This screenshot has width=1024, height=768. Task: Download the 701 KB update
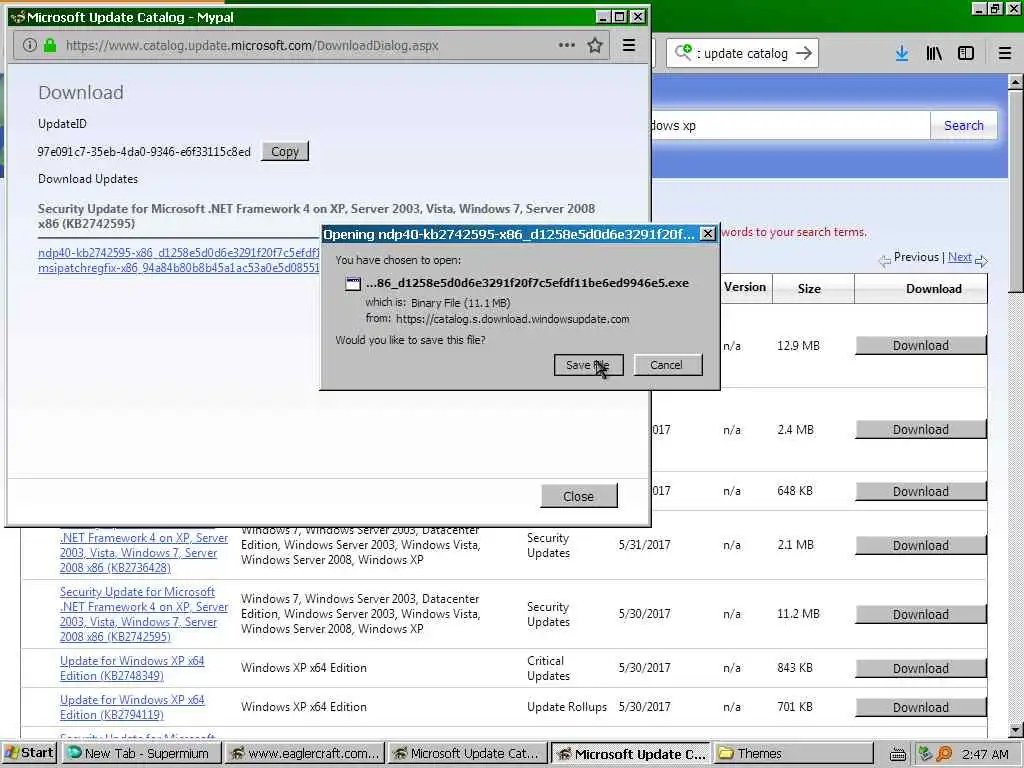921,707
